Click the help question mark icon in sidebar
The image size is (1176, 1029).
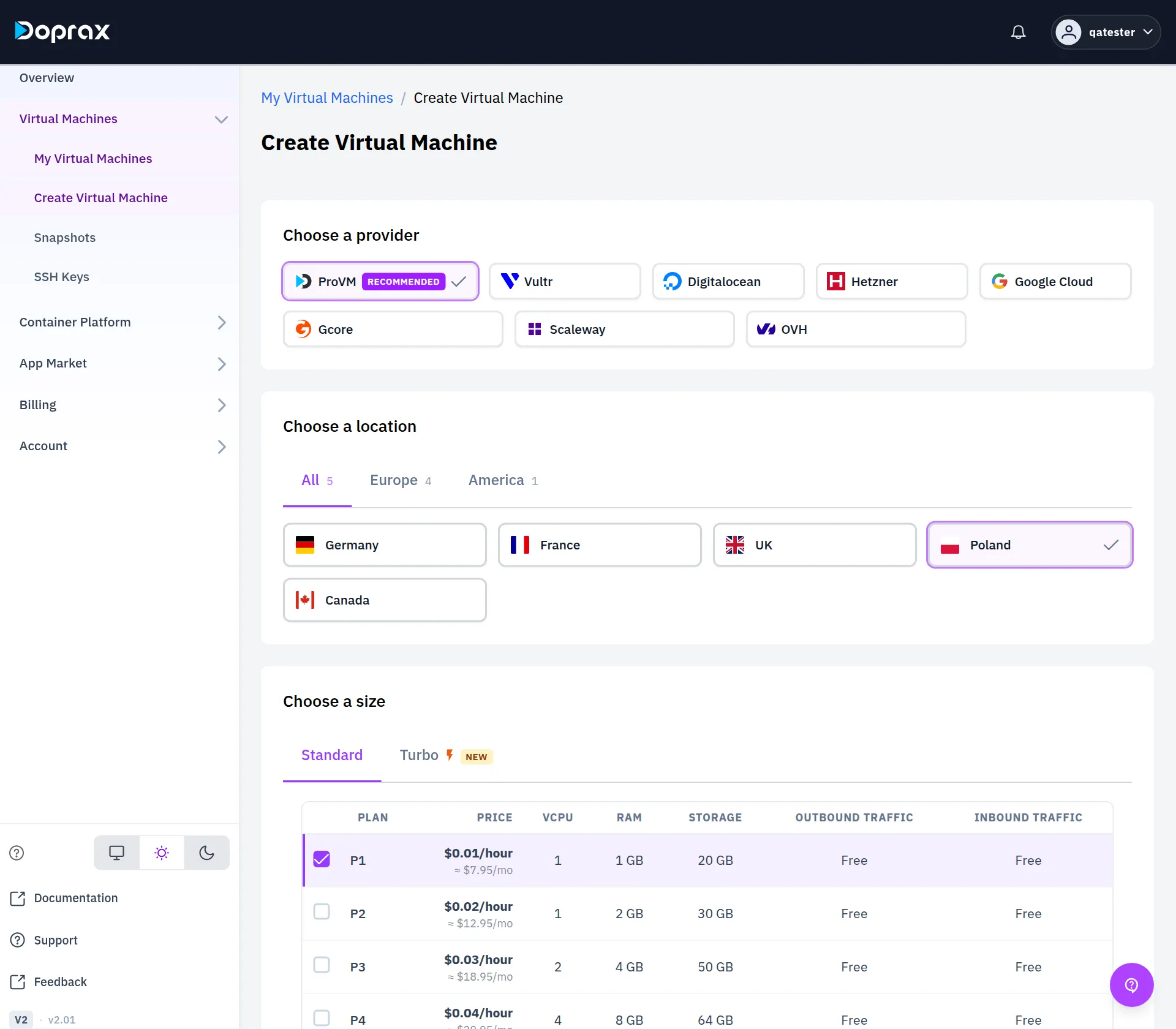[x=17, y=853]
